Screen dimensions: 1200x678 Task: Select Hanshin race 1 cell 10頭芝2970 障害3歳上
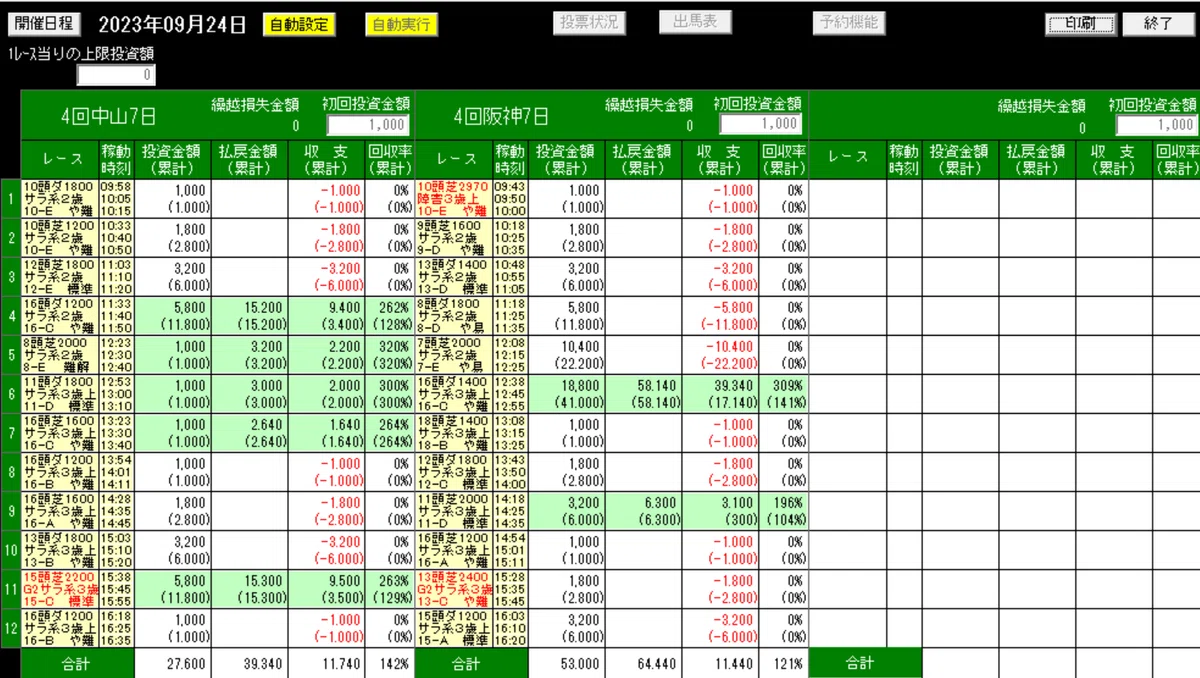(x=454, y=199)
